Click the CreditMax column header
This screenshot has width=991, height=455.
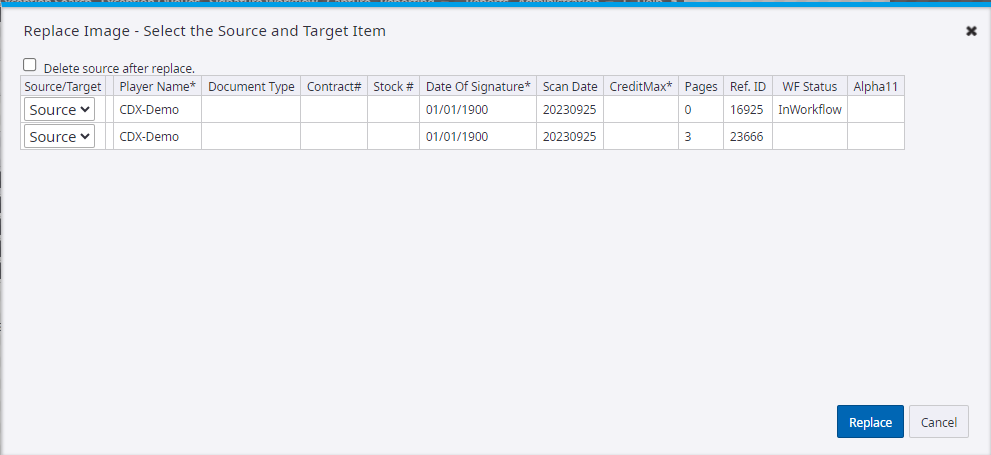click(641, 86)
